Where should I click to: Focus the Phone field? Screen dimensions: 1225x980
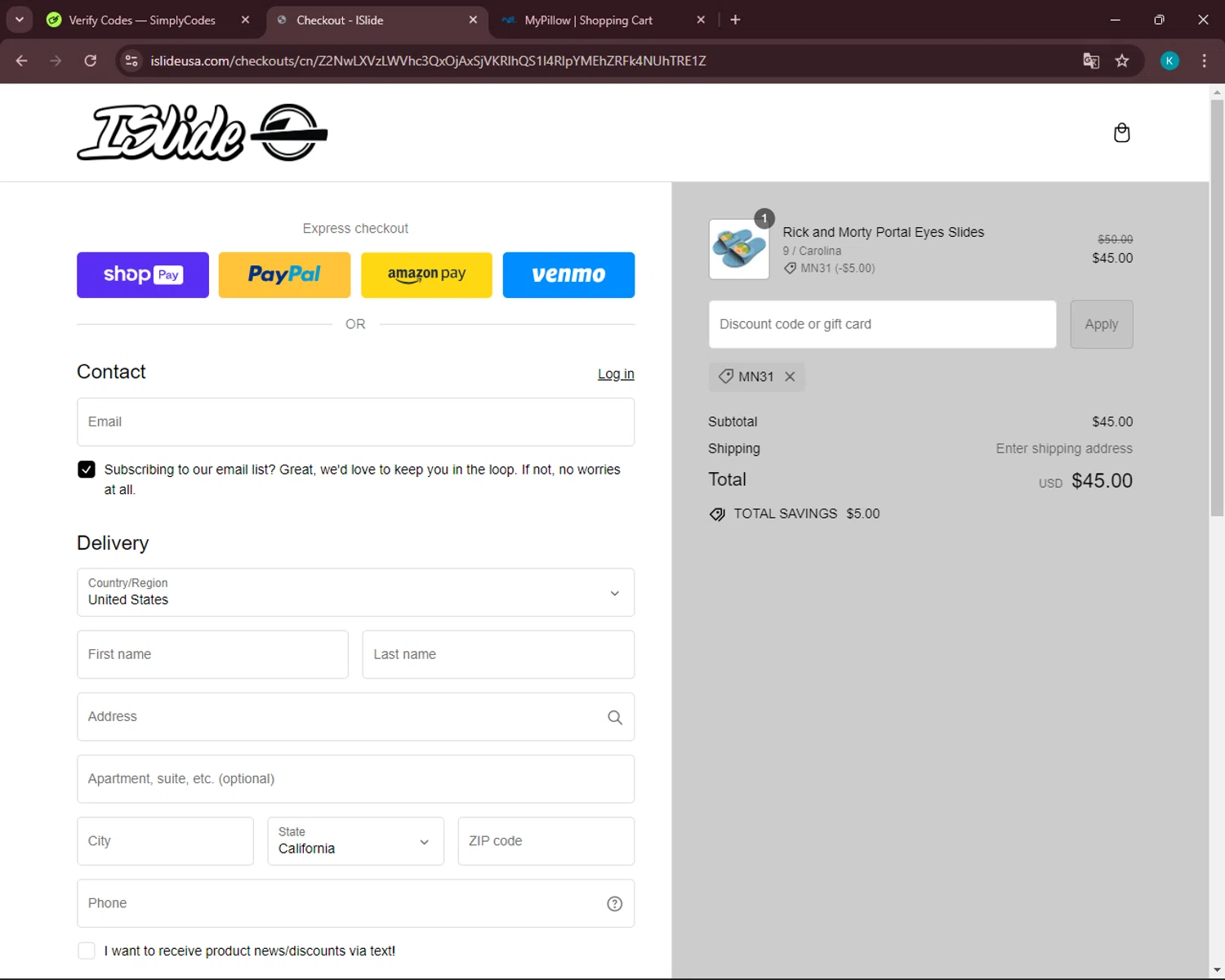355,903
